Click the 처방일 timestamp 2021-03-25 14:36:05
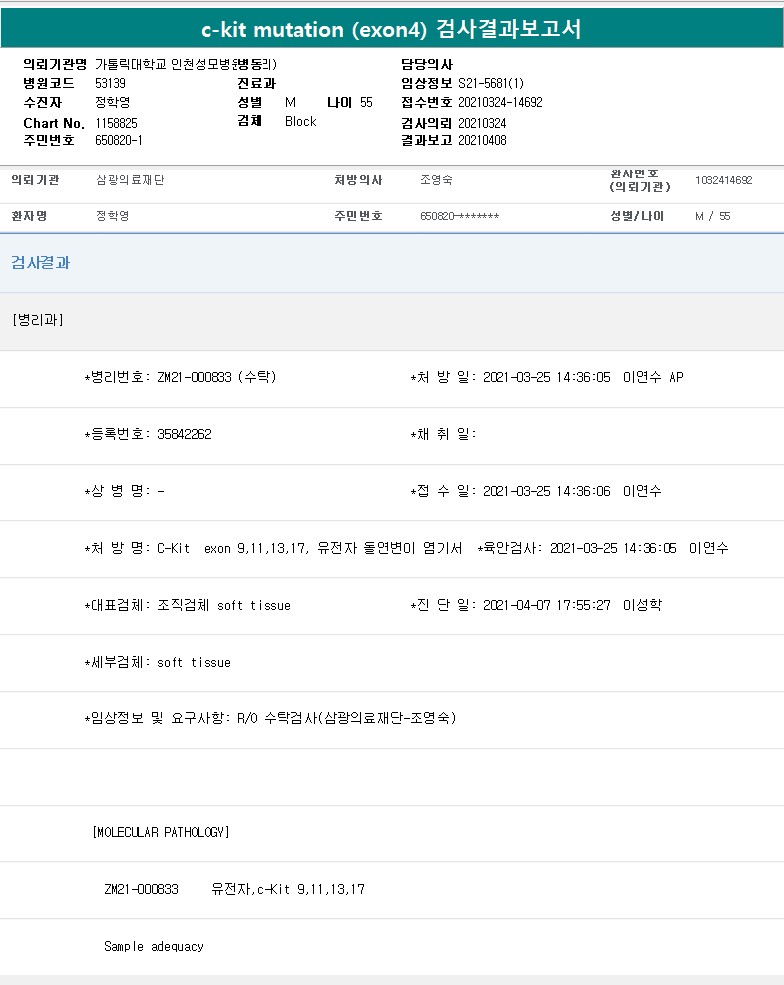 [x=547, y=377]
